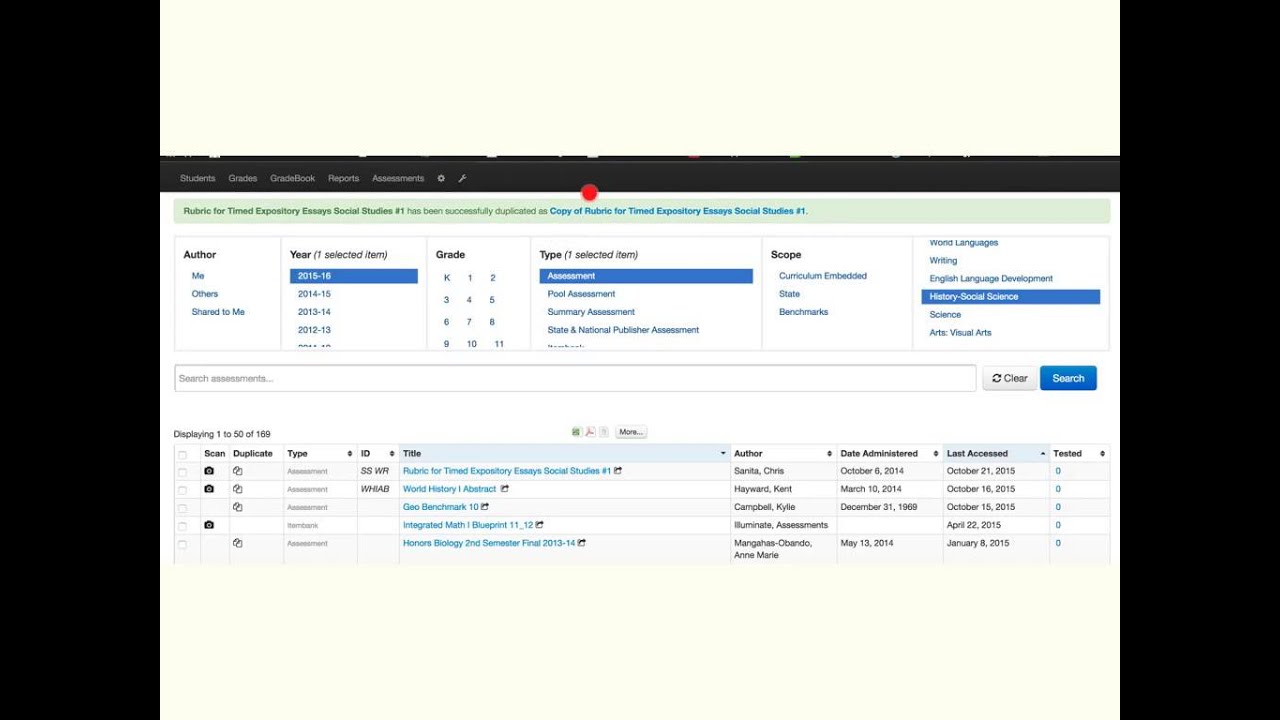The width and height of the screenshot is (1280, 720).
Task: Duplicate the World History I Abstract assessment
Action: (x=238, y=489)
